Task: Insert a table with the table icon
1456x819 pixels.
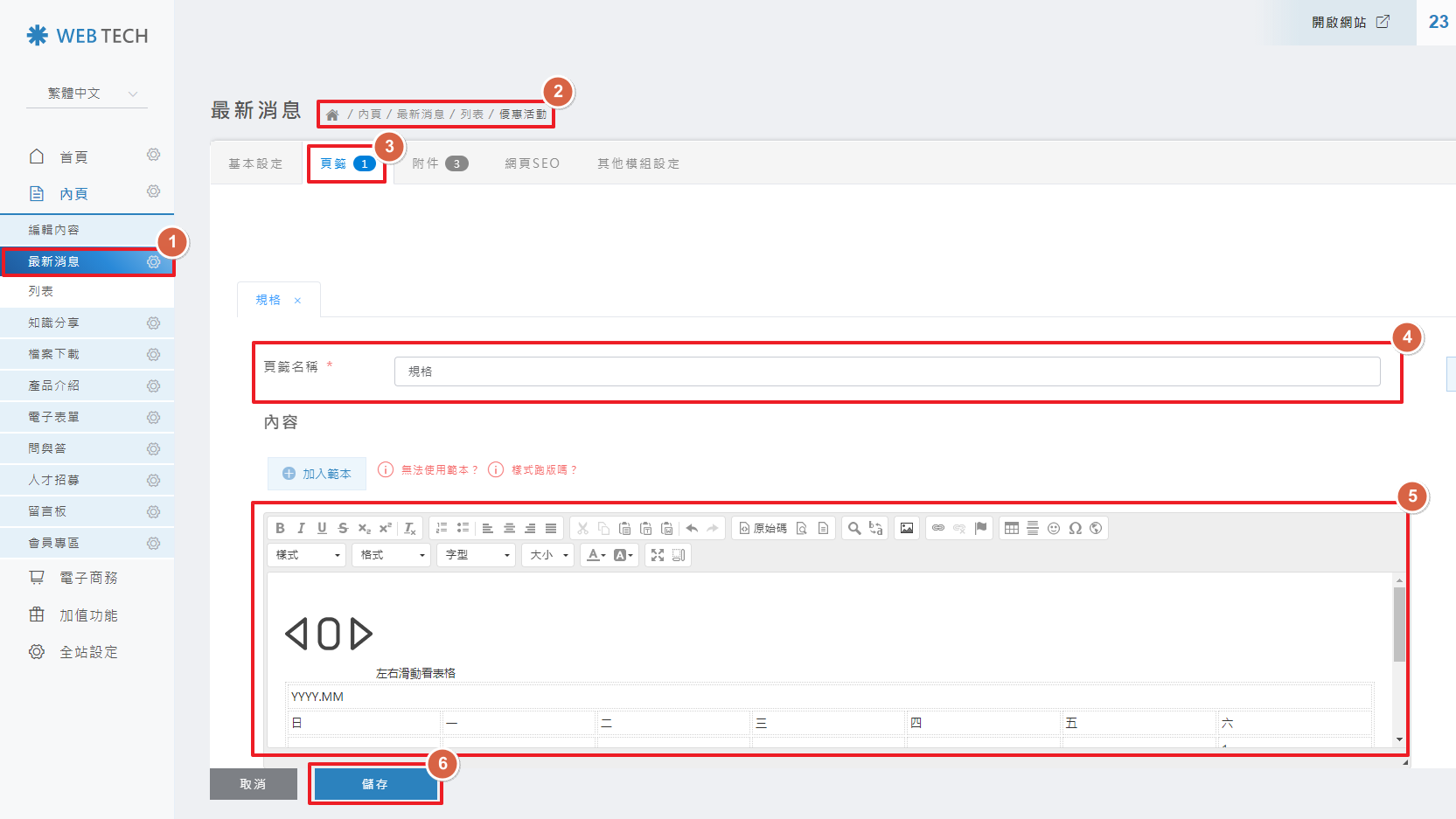Action: 1012,528
